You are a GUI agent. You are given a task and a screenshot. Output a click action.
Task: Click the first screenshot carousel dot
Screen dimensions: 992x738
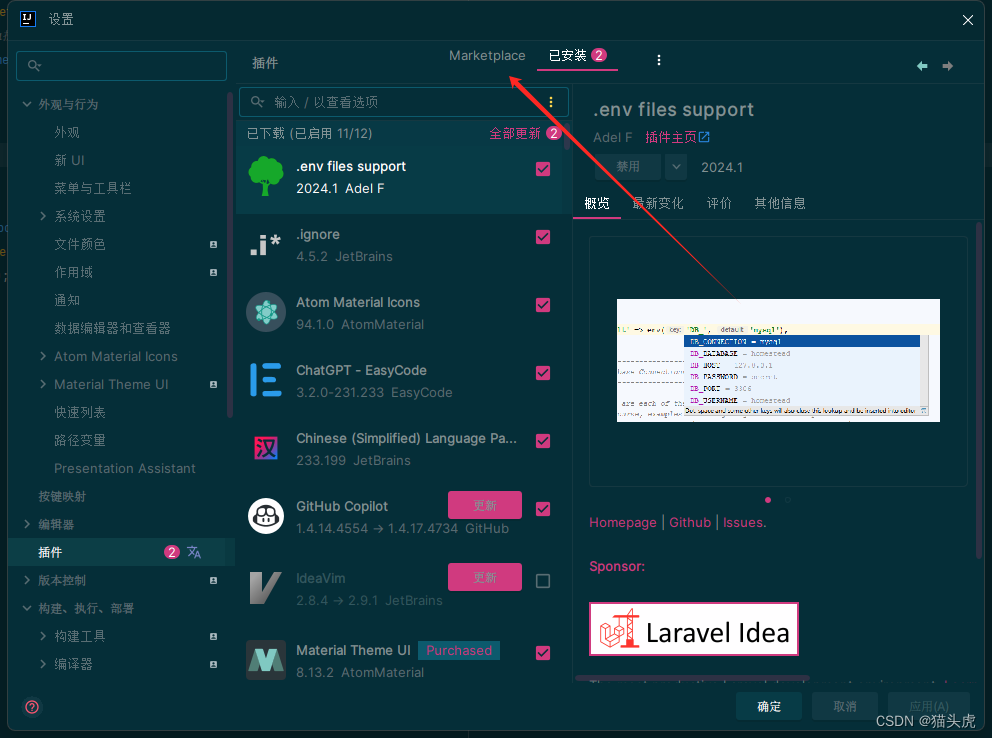tap(768, 500)
